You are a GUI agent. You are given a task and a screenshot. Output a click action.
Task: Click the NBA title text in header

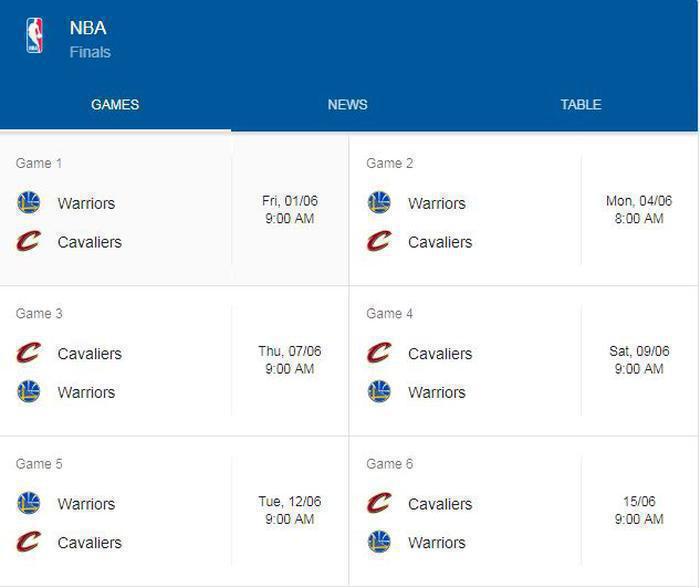coord(88,28)
